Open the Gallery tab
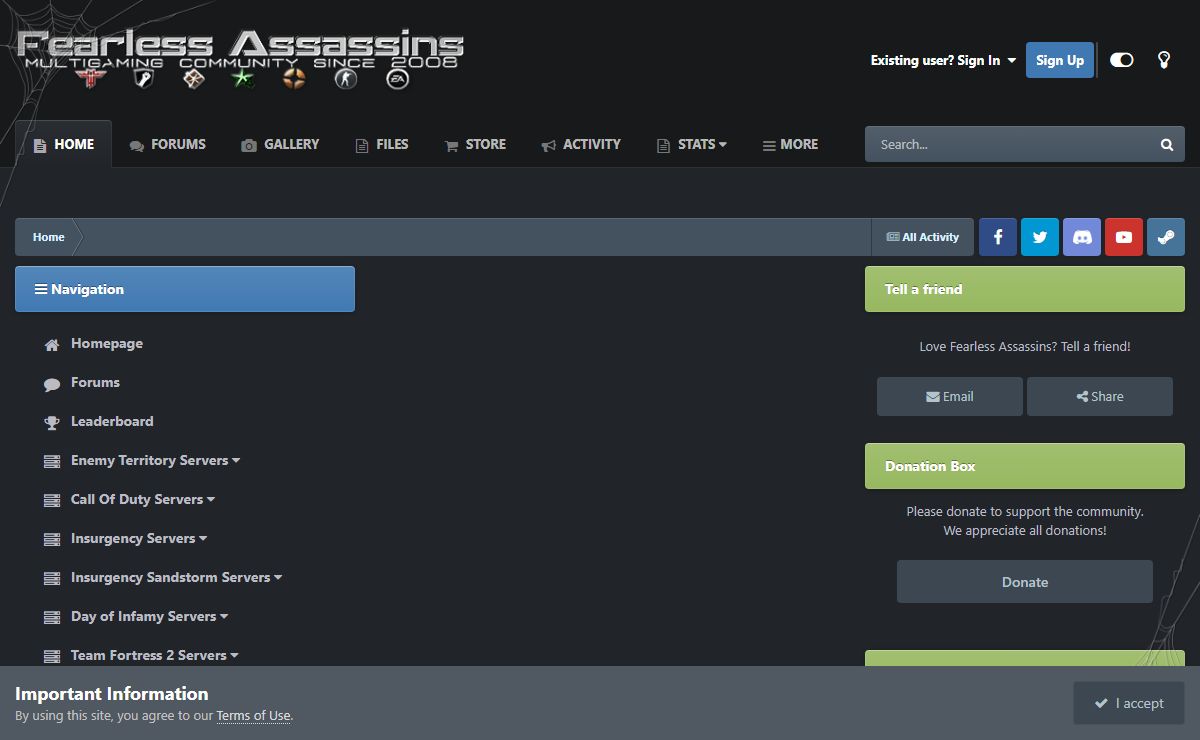This screenshot has height=740, width=1200. click(x=280, y=145)
